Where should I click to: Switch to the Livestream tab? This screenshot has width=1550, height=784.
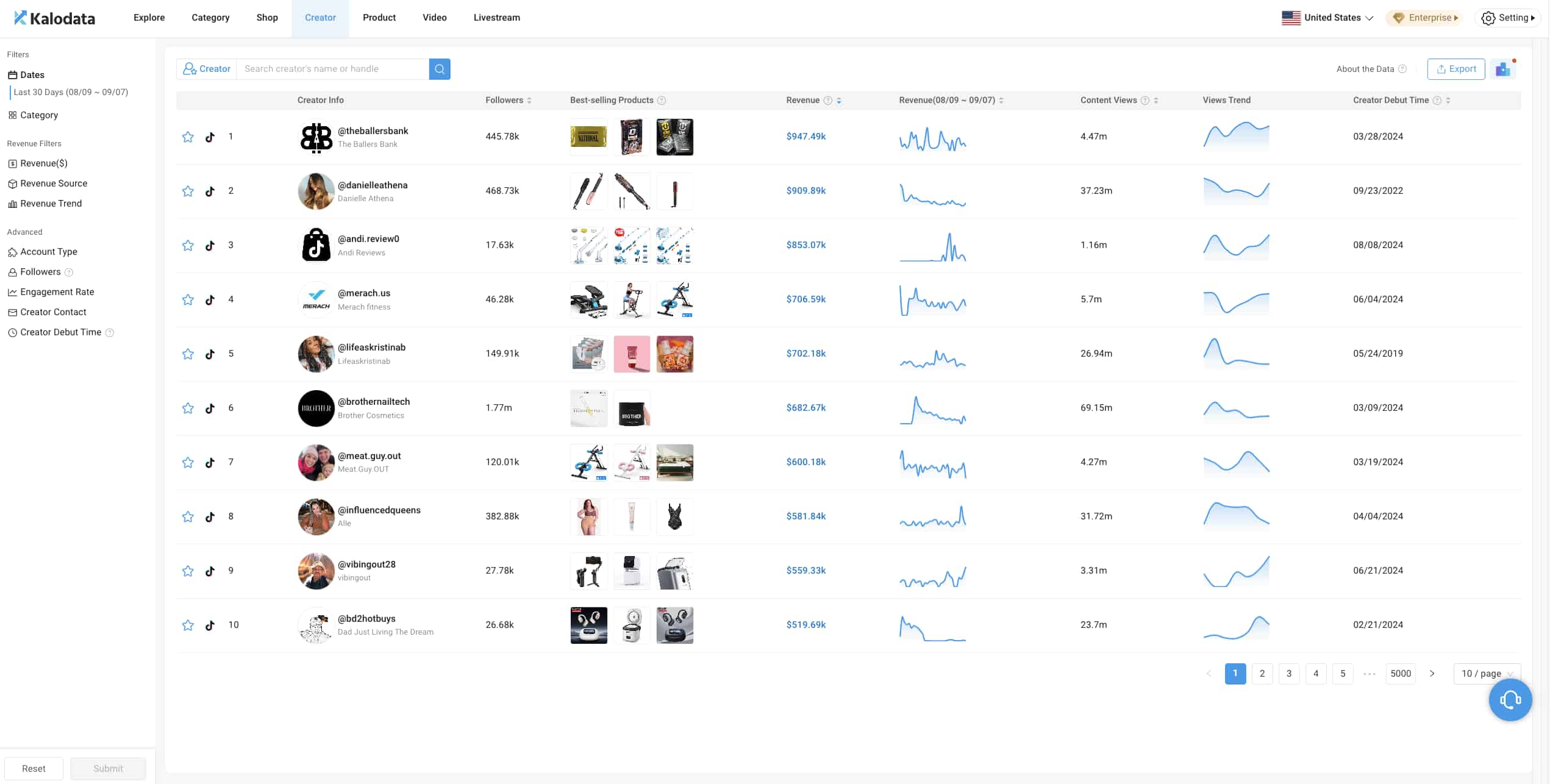[496, 18]
